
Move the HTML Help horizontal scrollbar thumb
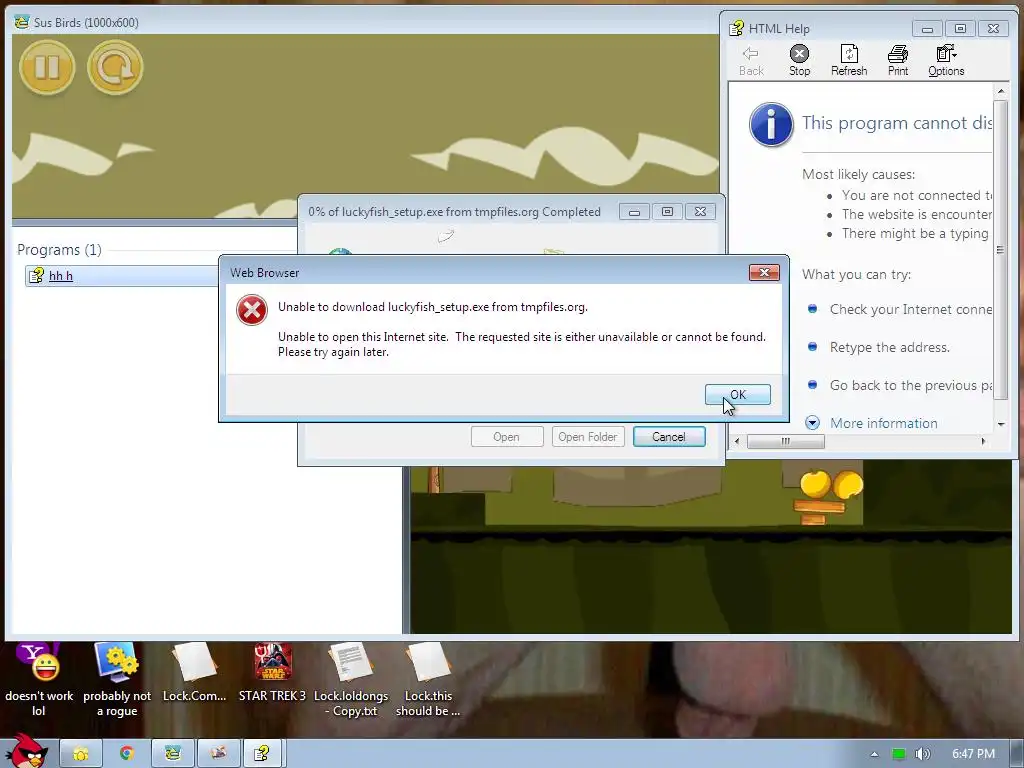tap(786, 441)
